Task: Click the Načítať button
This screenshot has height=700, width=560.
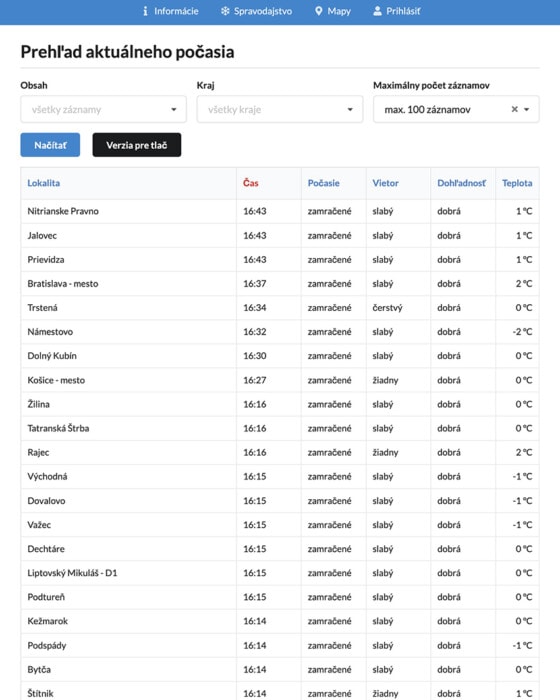Action: click(x=50, y=145)
